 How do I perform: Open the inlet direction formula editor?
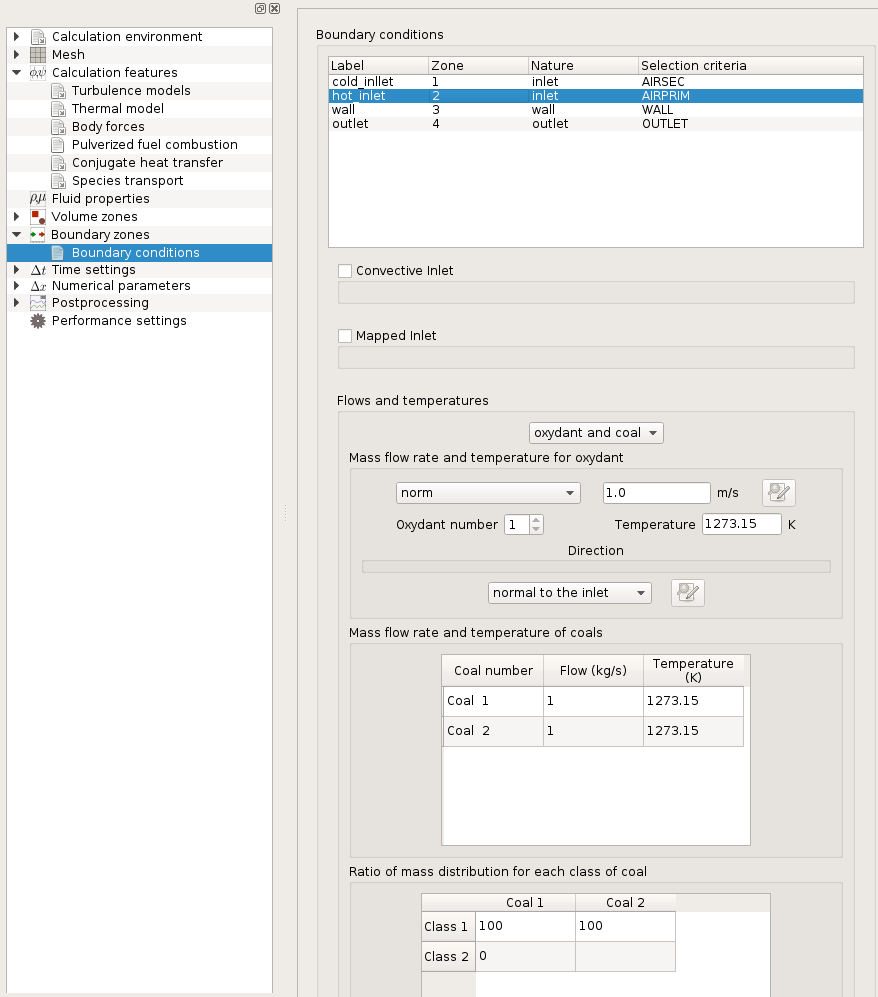(688, 593)
